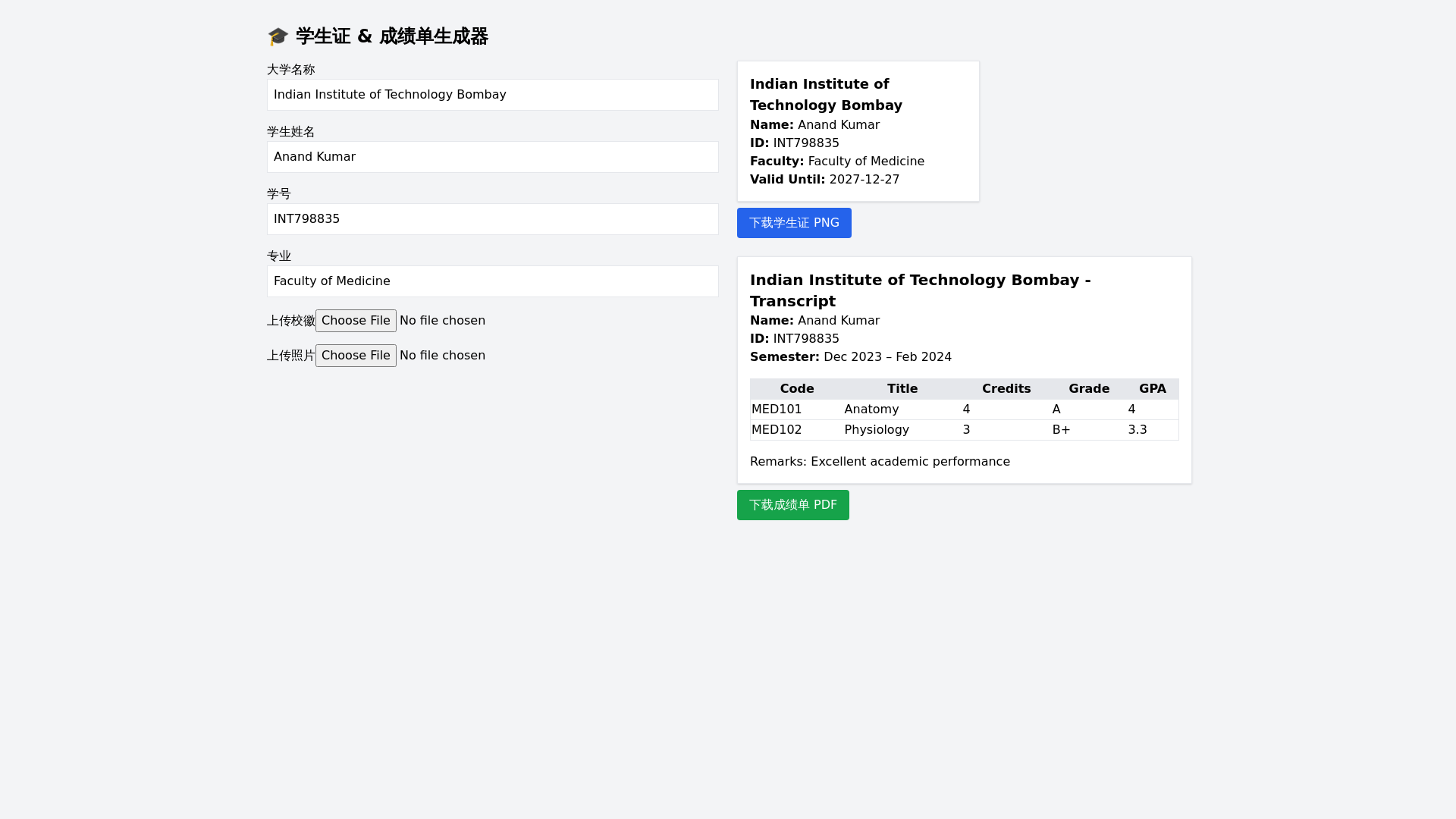The height and width of the screenshot is (819, 1456).
Task: Click the grade B+ cell
Action: click(x=1089, y=430)
